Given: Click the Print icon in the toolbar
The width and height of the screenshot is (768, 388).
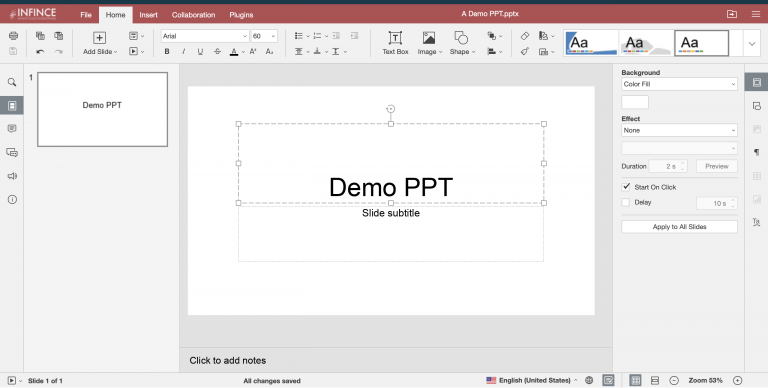Looking at the screenshot, I should (13, 36).
